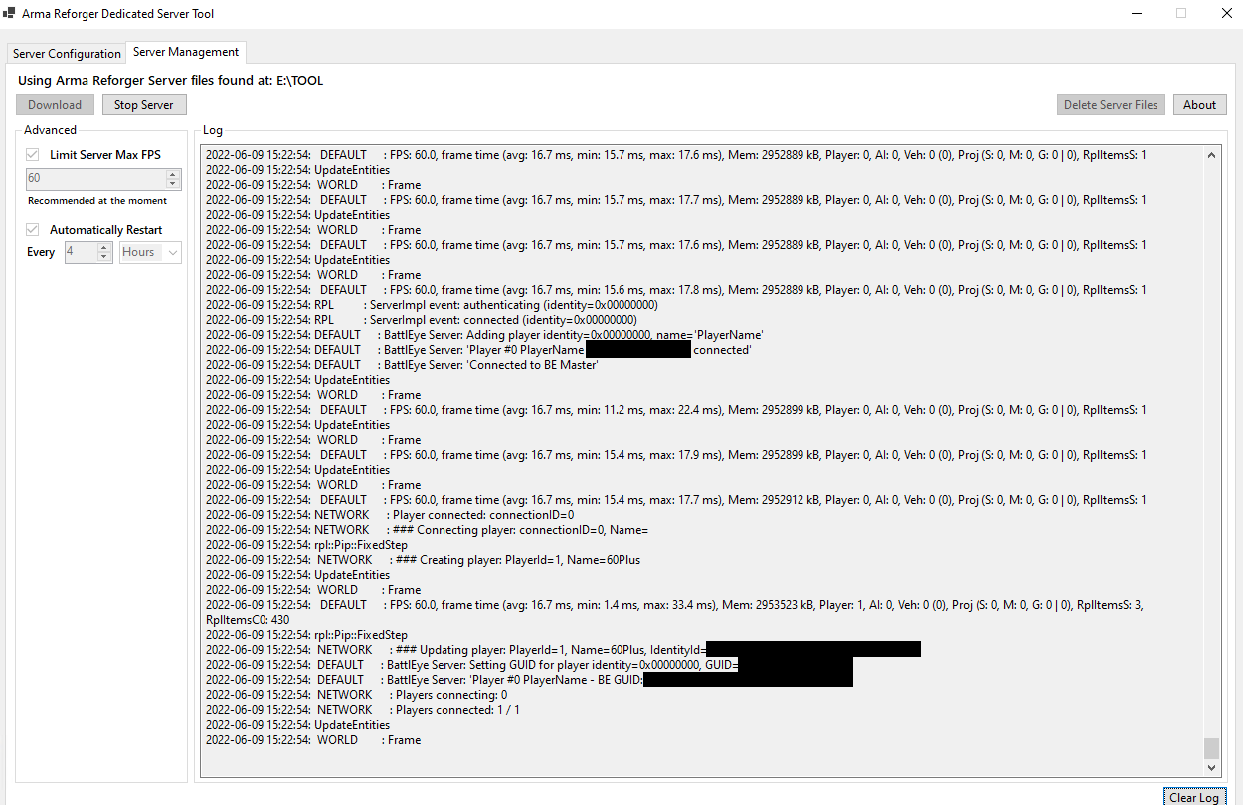This screenshot has width=1243, height=805.
Task: Click the restart interval up arrow
Action: click(103, 248)
